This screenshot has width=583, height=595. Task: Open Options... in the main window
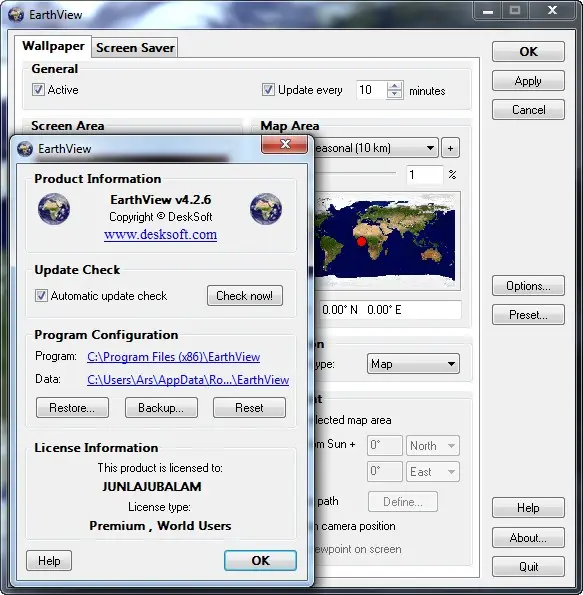pos(528,286)
